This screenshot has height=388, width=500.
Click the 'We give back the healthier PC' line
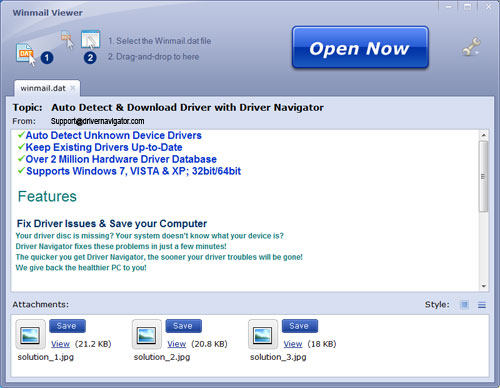tap(81, 268)
